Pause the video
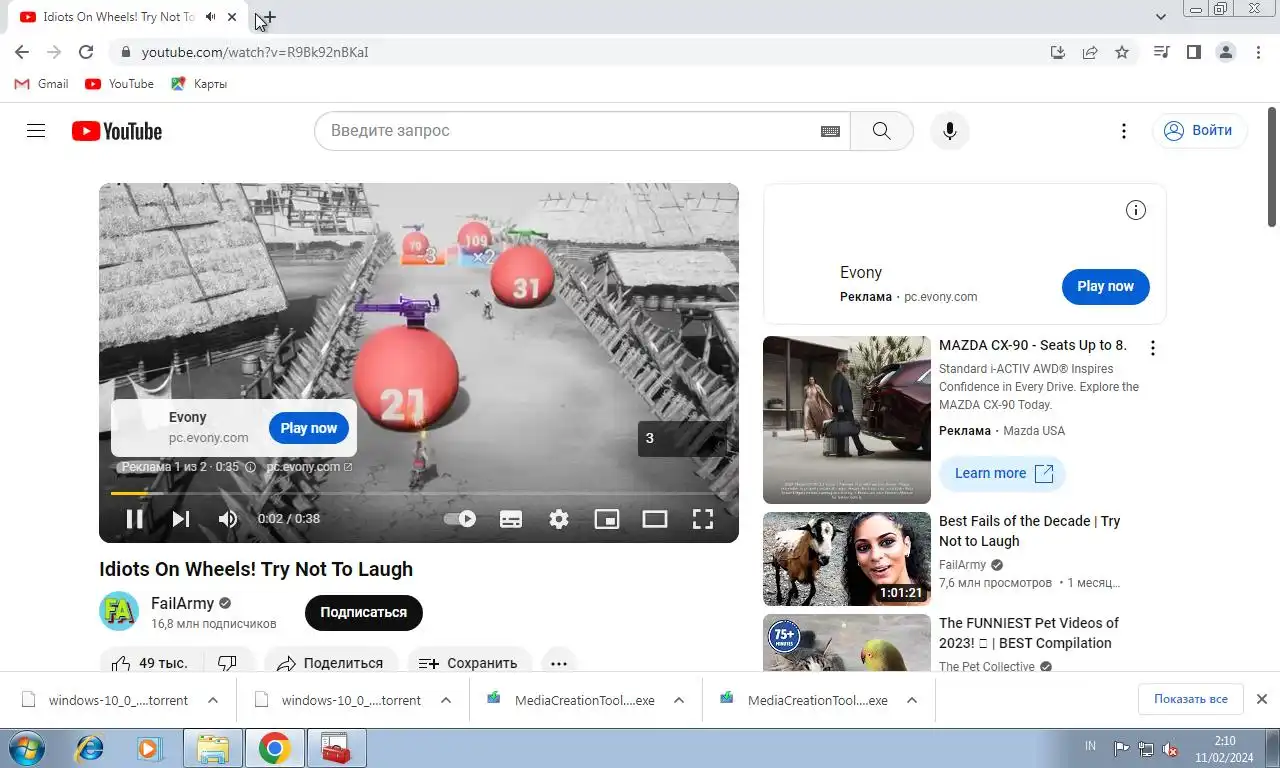The width and height of the screenshot is (1280, 768). 134,519
